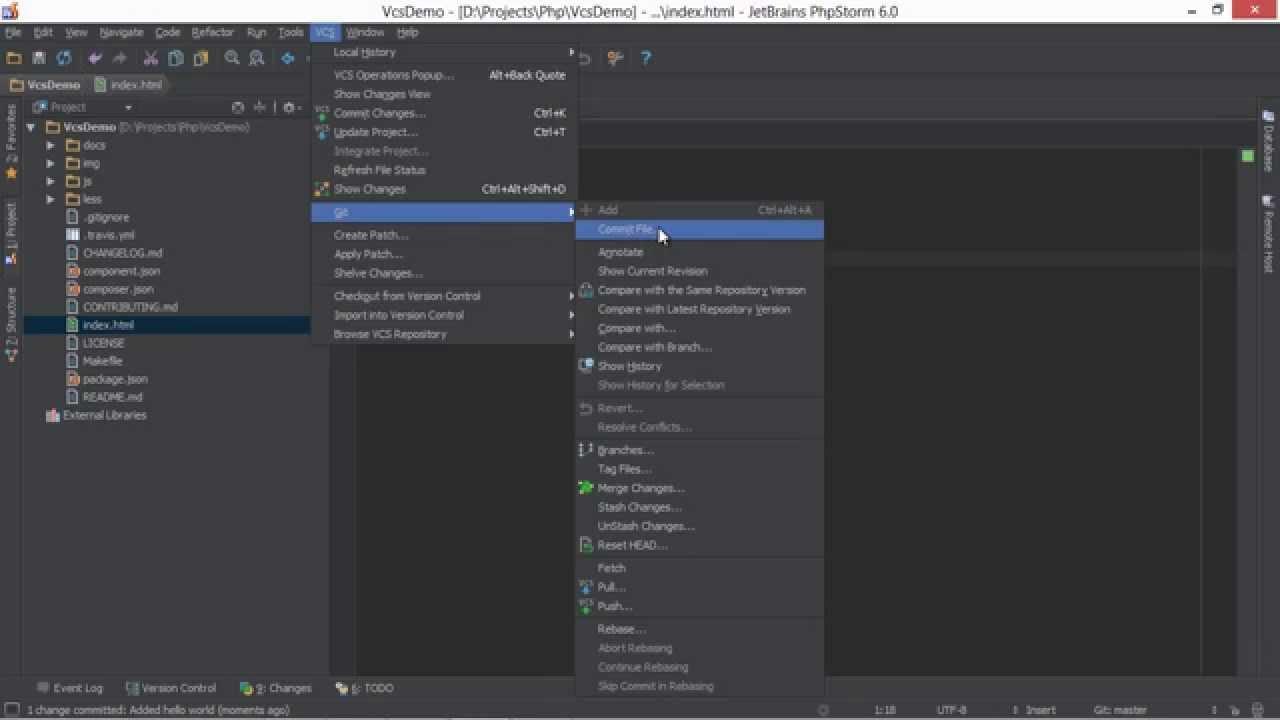Click the Undo toolbar icon
Viewport: 1280px width, 720px height.
[x=95, y=59]
